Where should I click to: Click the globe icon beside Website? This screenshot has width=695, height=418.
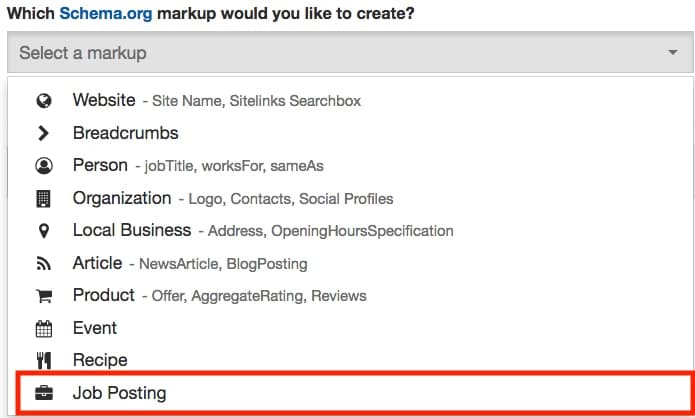43,101
